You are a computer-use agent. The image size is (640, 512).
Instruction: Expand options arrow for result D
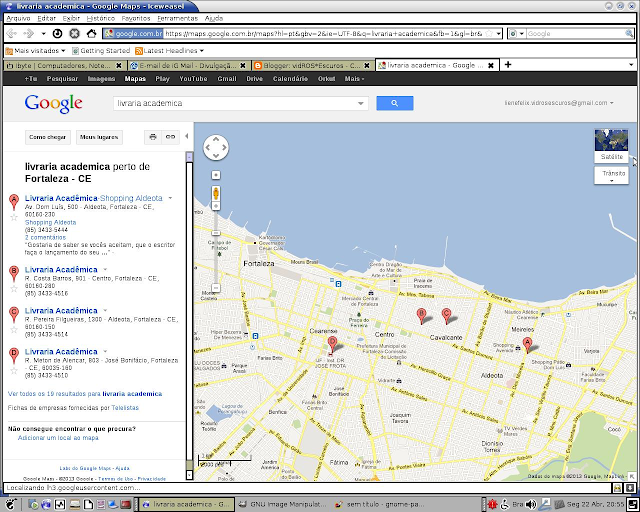coord(105,351)
